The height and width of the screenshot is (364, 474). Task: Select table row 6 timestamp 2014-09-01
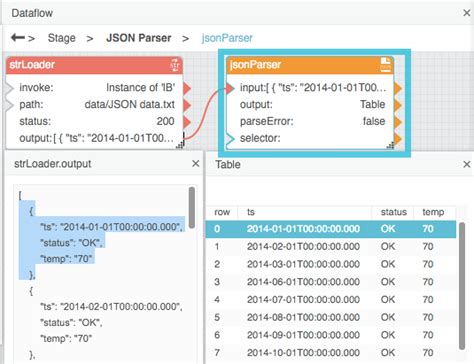click(x=303, y=335)
